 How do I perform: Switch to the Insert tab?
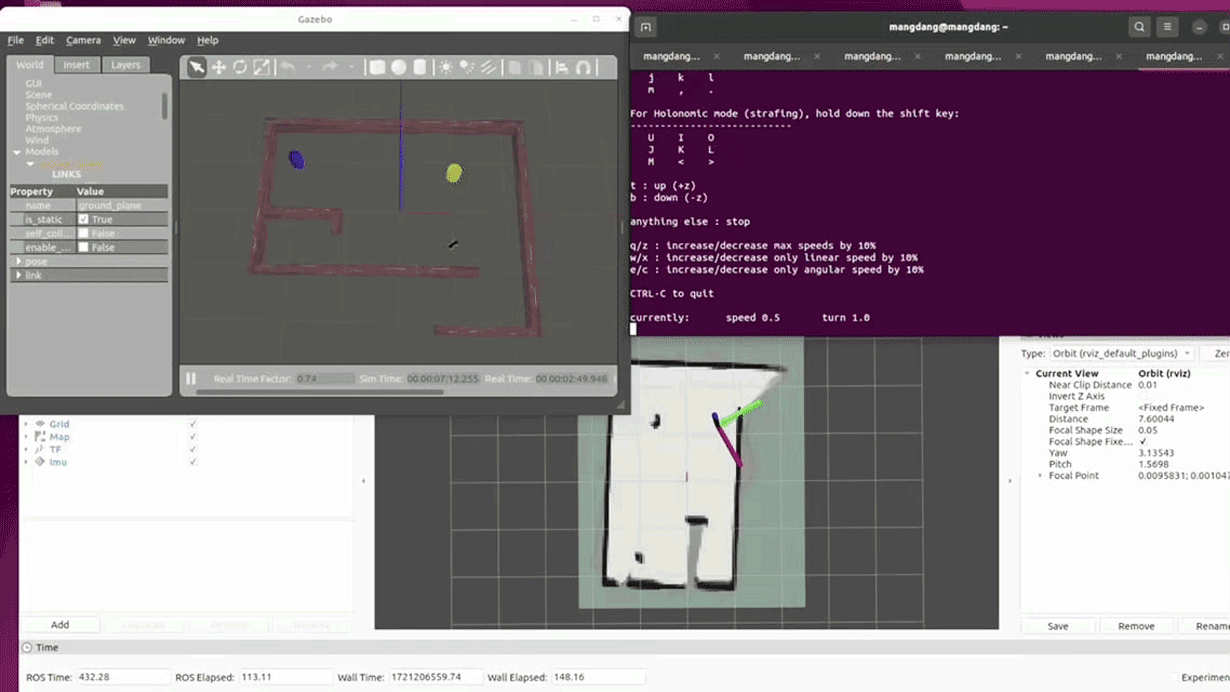point(76,65)
